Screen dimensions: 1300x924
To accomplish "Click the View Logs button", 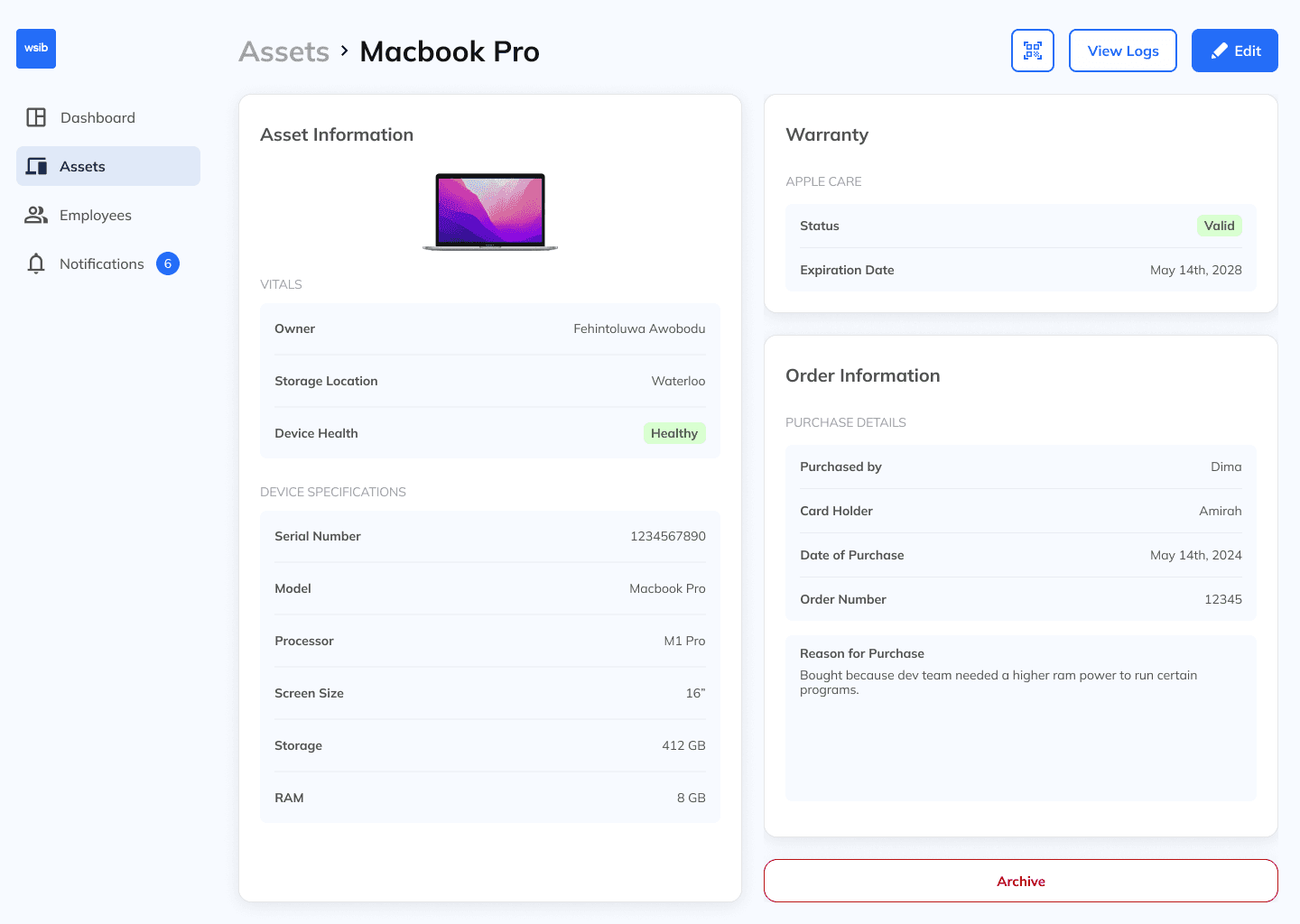I will 1123,51.
